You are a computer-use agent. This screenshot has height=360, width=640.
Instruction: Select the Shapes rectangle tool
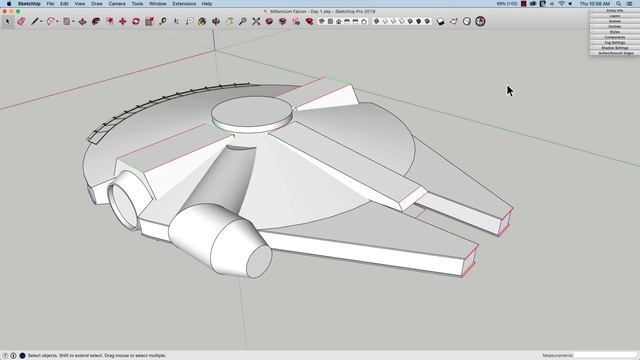pyautogui.click(x=67, y=21)
